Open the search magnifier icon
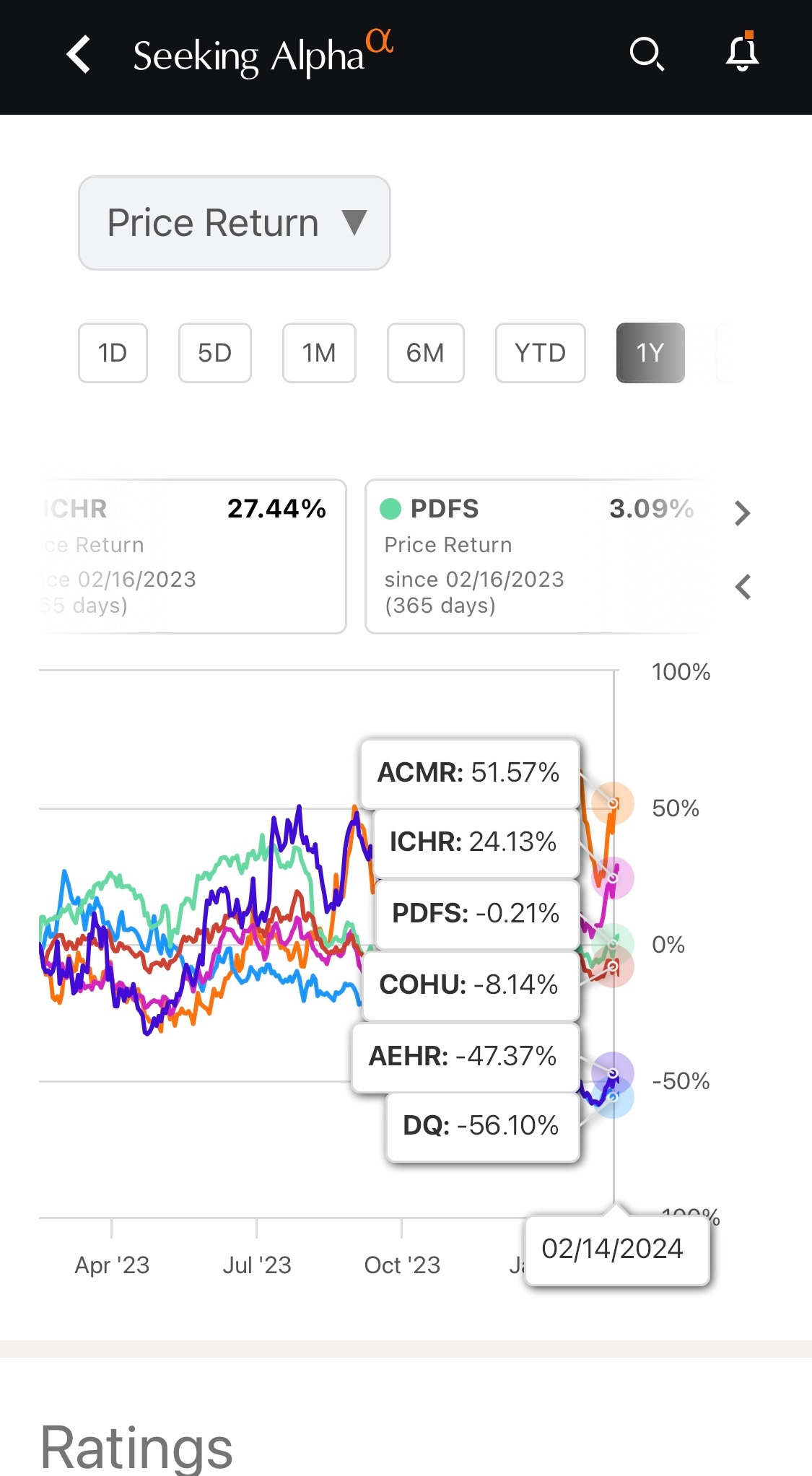Screen dimensions: 812x1476 (646, 54)
